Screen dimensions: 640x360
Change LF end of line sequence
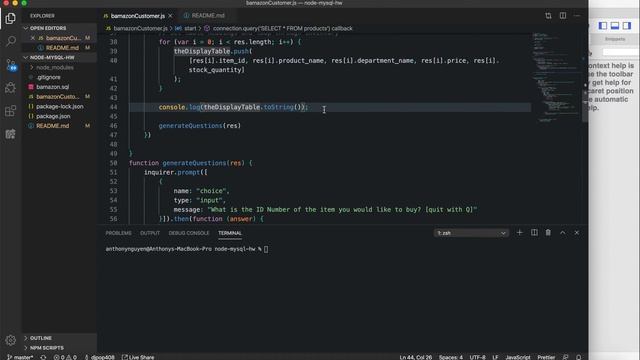(x=495, y=357)
